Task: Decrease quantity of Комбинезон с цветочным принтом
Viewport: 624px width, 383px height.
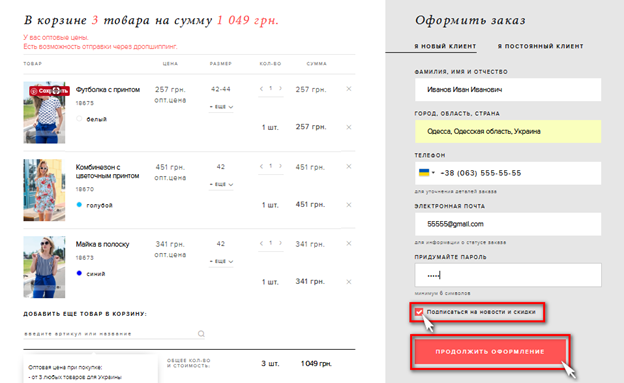Action: click(261, 166)
